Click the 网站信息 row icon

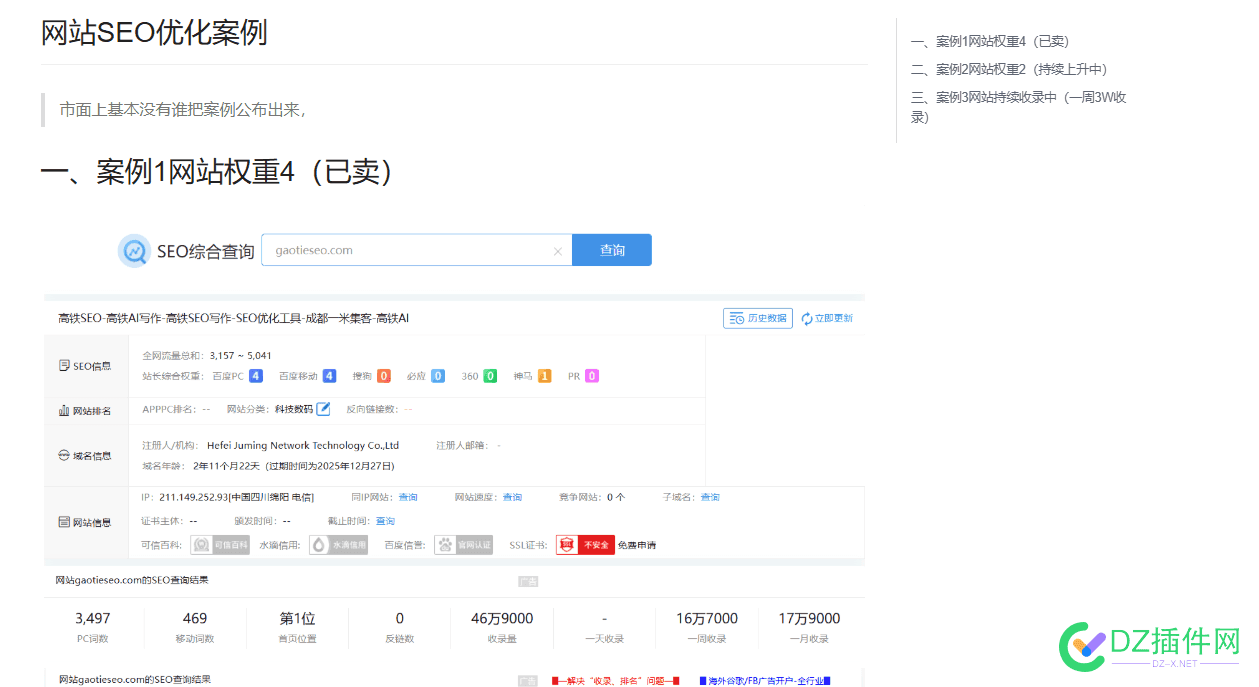(x=64, y=522)
